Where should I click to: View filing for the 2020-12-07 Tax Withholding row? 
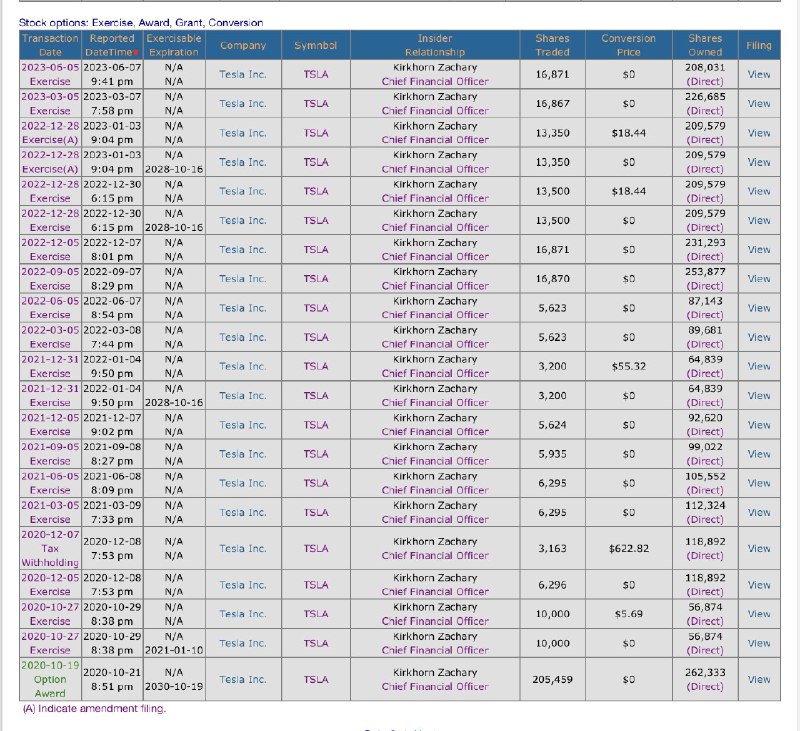click(759, 548)
